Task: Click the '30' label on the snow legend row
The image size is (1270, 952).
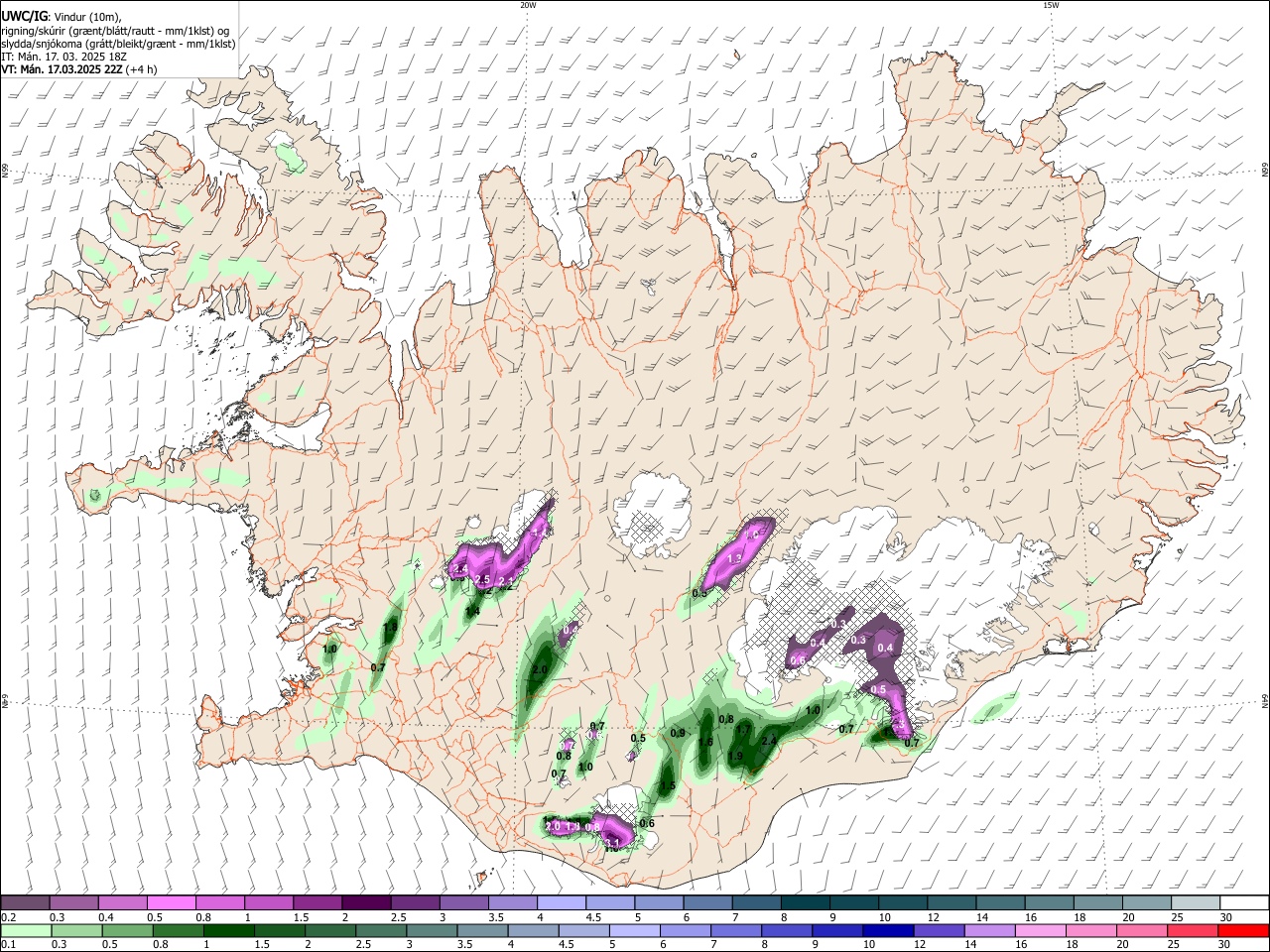Action: [1225, 916]
